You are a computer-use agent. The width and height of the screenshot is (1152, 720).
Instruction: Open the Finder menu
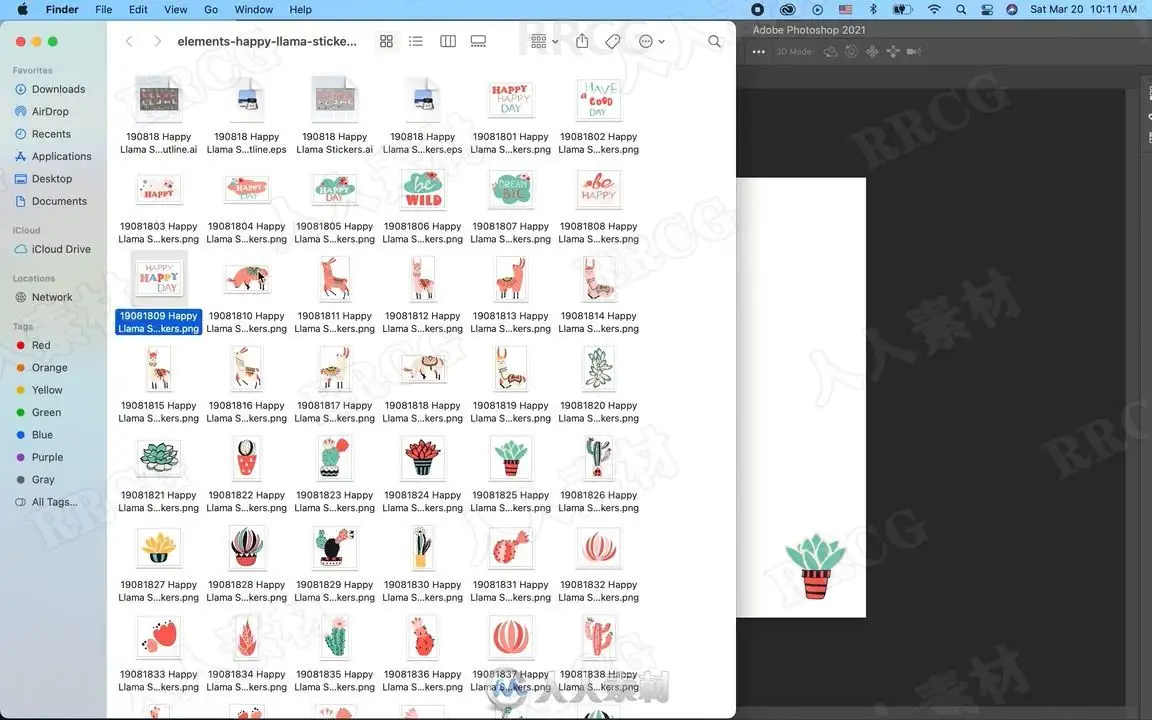pos(62,10)
